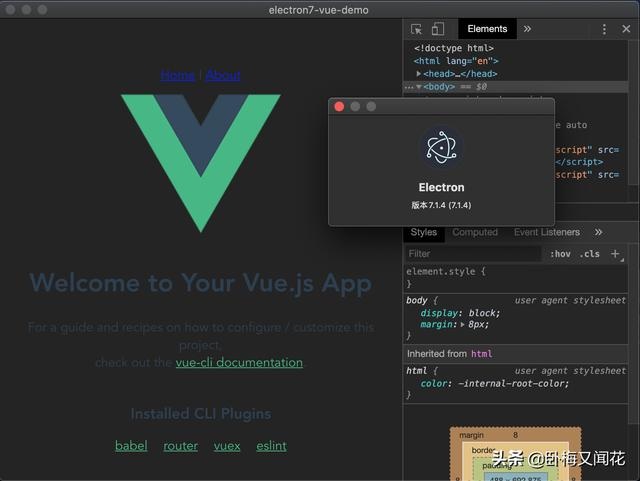Click the display: block declaration

(x=460, y=313)
